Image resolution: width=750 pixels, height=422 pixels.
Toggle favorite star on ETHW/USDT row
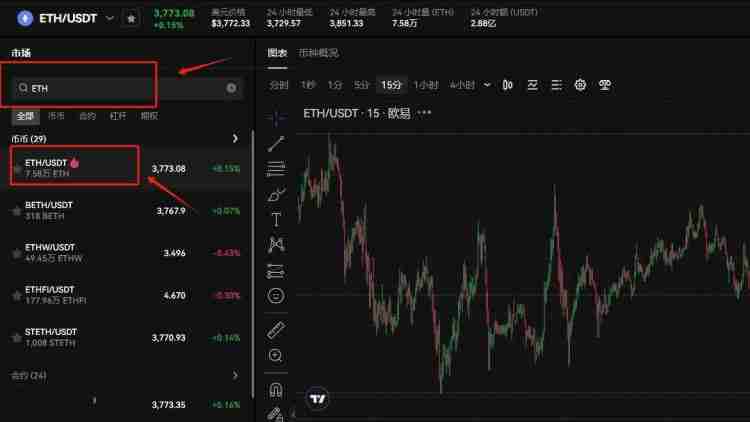tap(16, 253)
